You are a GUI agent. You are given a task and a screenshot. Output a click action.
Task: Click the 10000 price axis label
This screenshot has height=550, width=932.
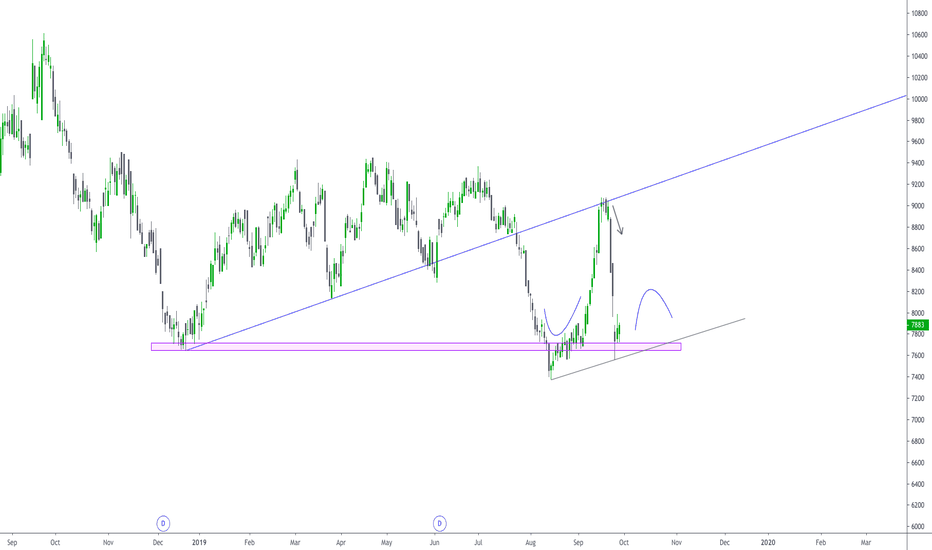919,99
